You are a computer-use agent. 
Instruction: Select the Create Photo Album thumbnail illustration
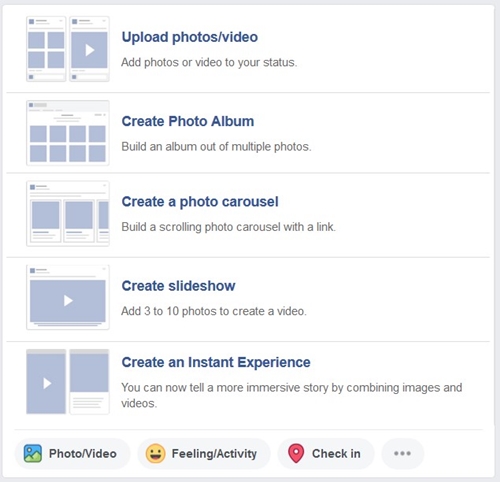pyautogui.click(x=68, y=133)
